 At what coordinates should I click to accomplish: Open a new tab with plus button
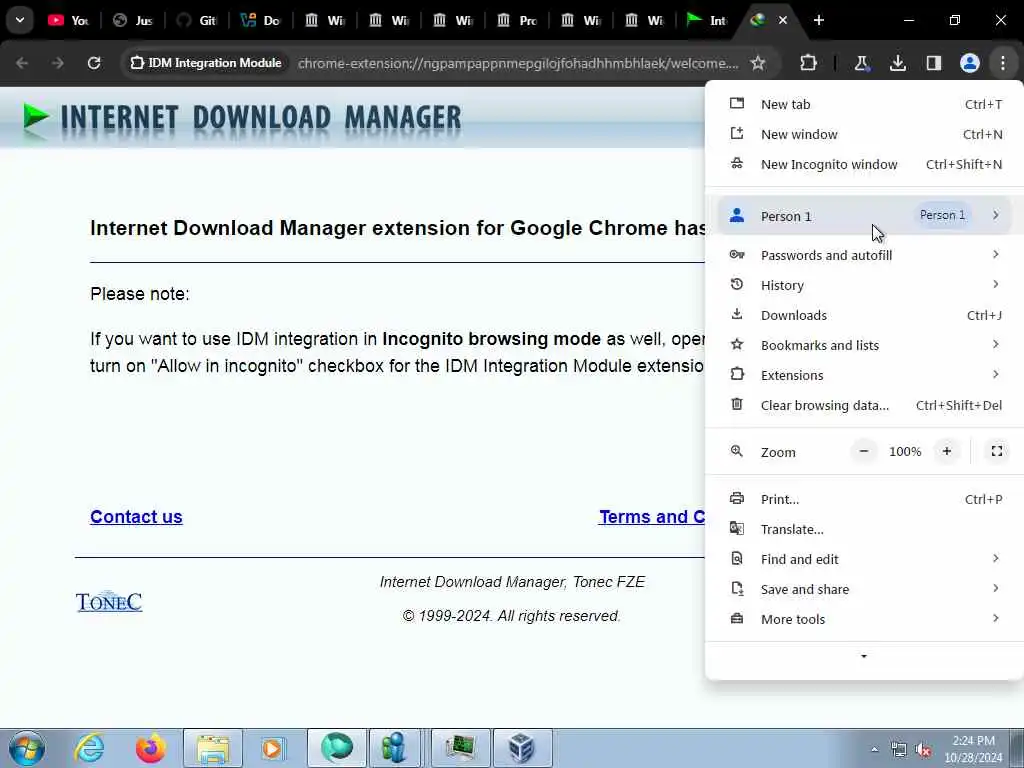tap(819, 20)
